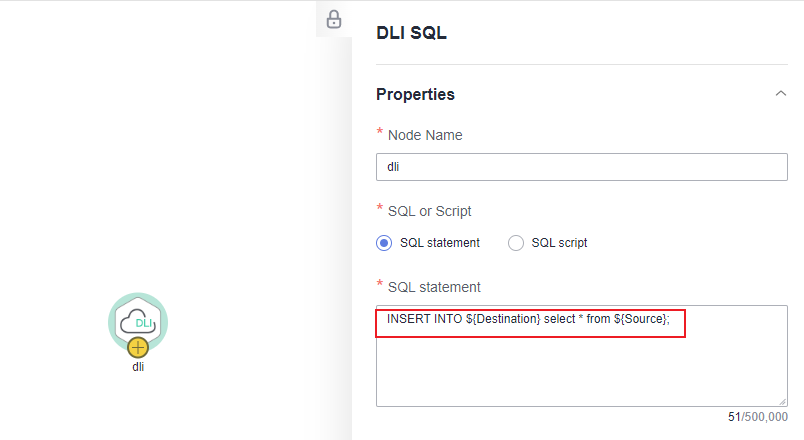Select the SQL statement radio button

click(x=384, y=242)
